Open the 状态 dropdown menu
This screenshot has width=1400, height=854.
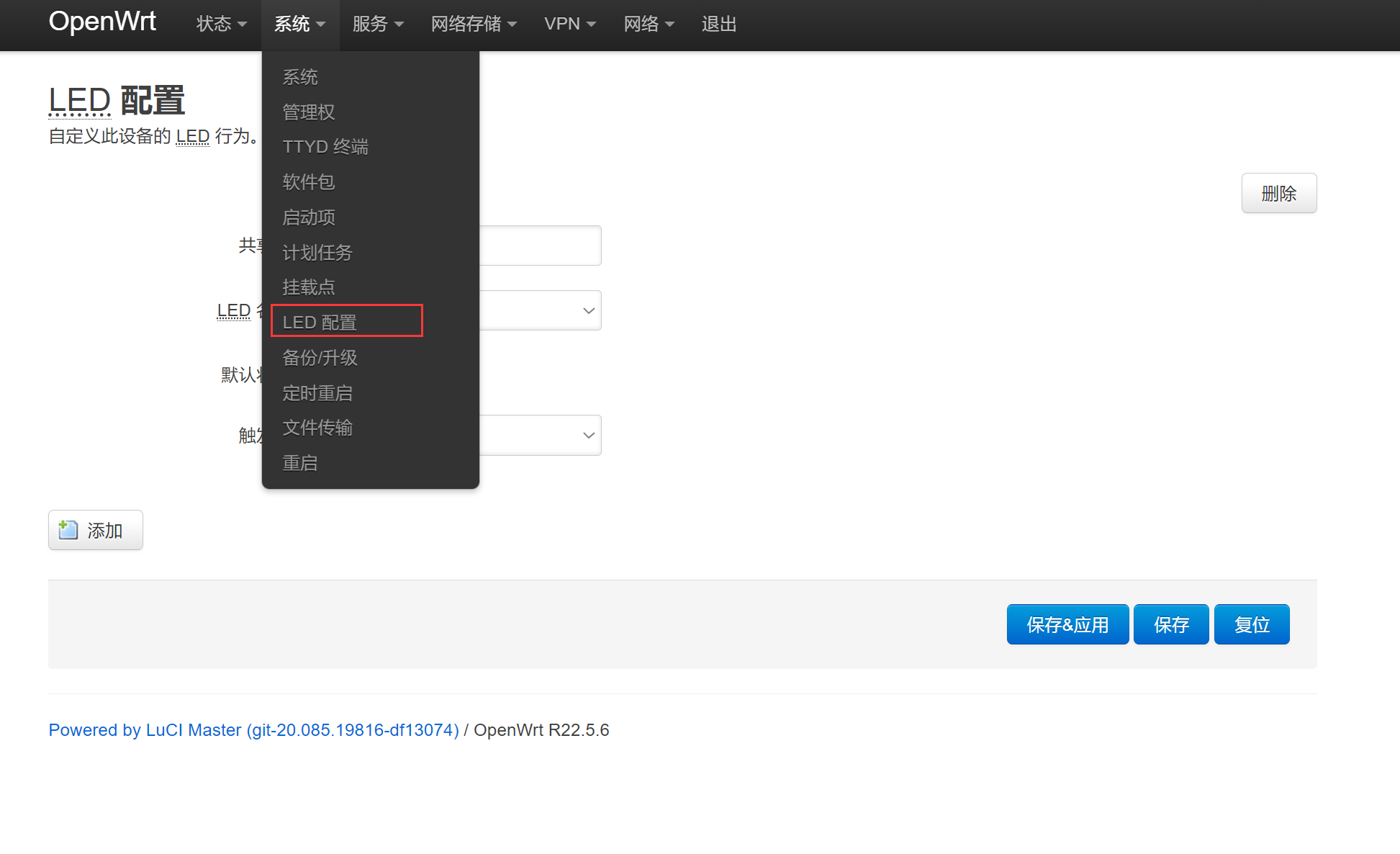pyautogui.click(x=221, y=24)
